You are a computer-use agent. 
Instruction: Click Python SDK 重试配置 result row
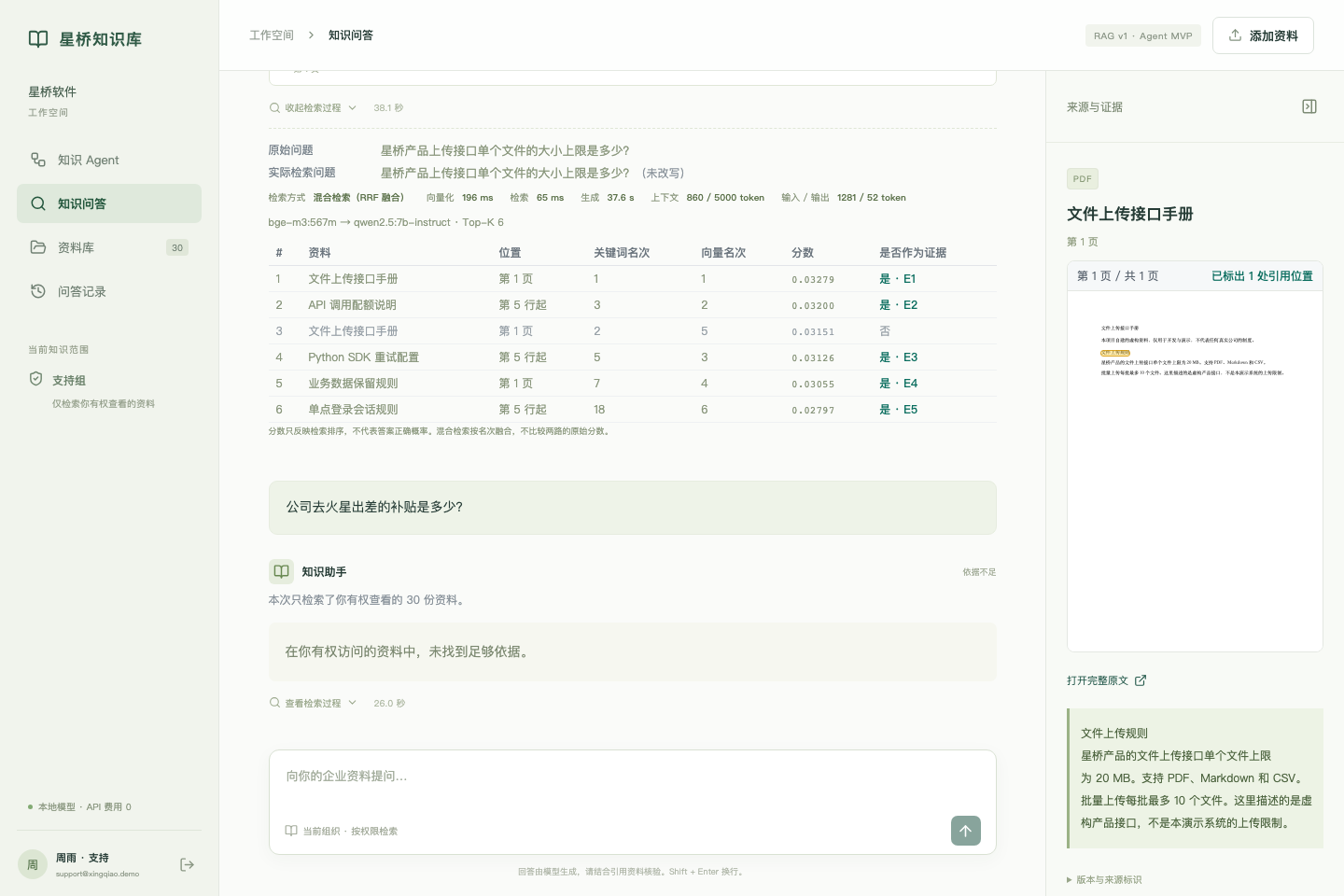pos(632,357)
